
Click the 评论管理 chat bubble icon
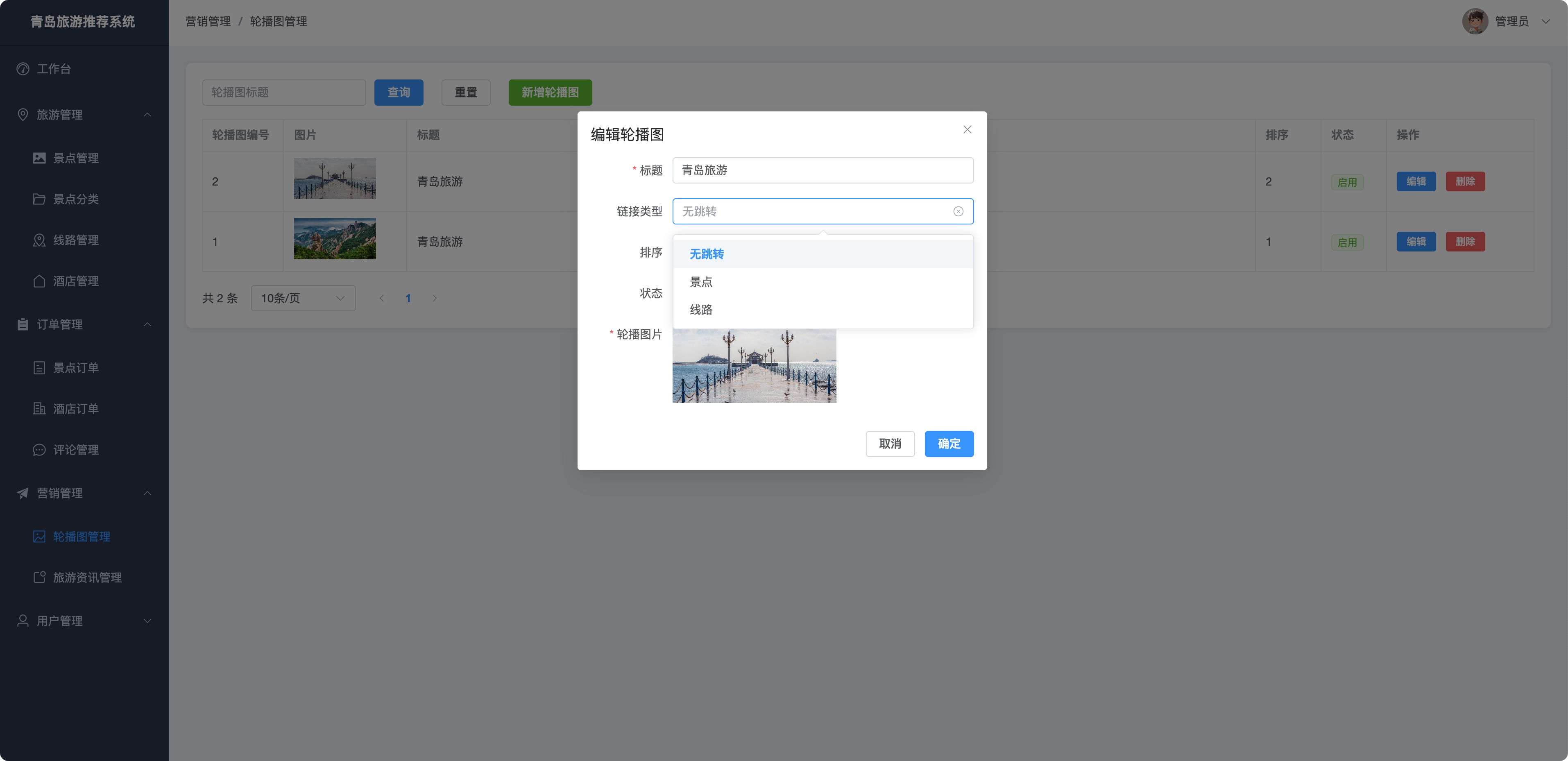40,450
